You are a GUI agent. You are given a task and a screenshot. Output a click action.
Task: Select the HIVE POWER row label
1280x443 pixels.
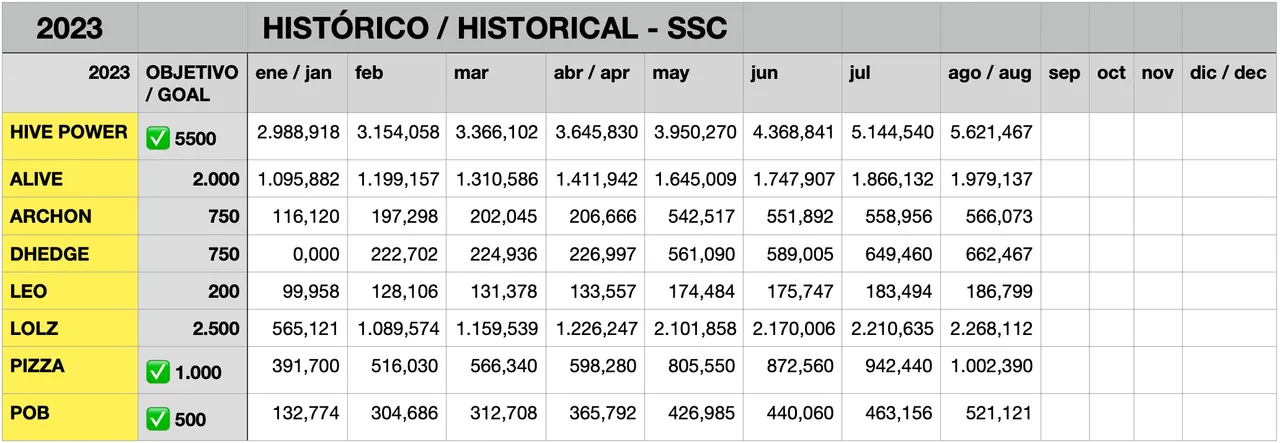pos(69,132)
